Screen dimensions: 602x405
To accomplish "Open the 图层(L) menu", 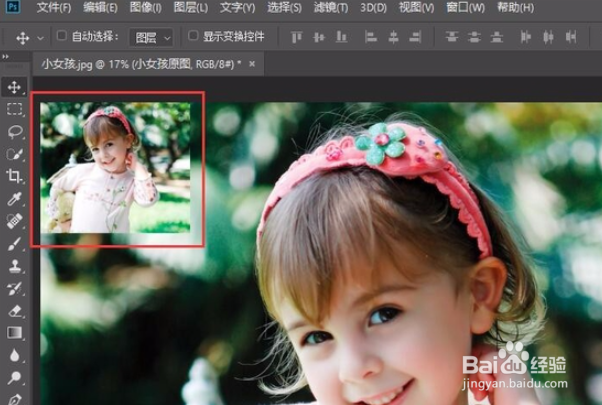I will coord(191,8).
